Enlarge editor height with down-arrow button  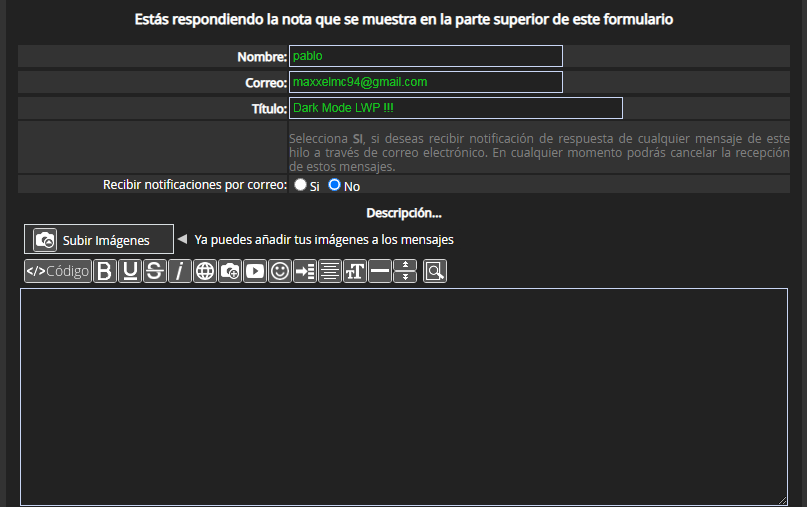(405, 277)
